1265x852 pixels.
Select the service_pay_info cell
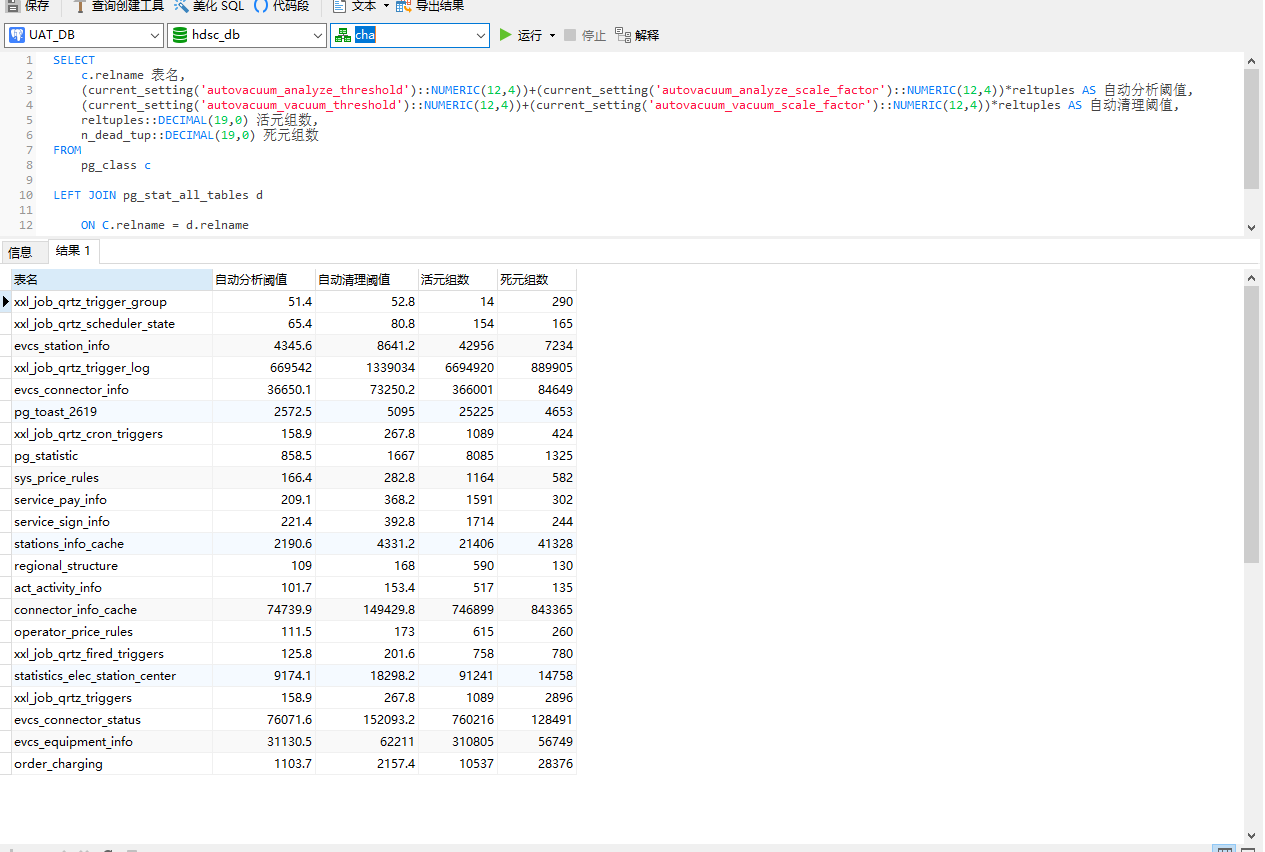(112, 500)
